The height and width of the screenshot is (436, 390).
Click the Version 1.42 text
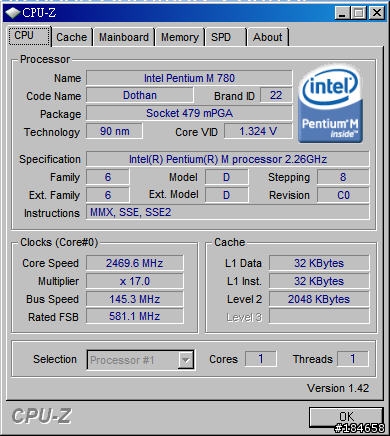[x=338, y=388]
